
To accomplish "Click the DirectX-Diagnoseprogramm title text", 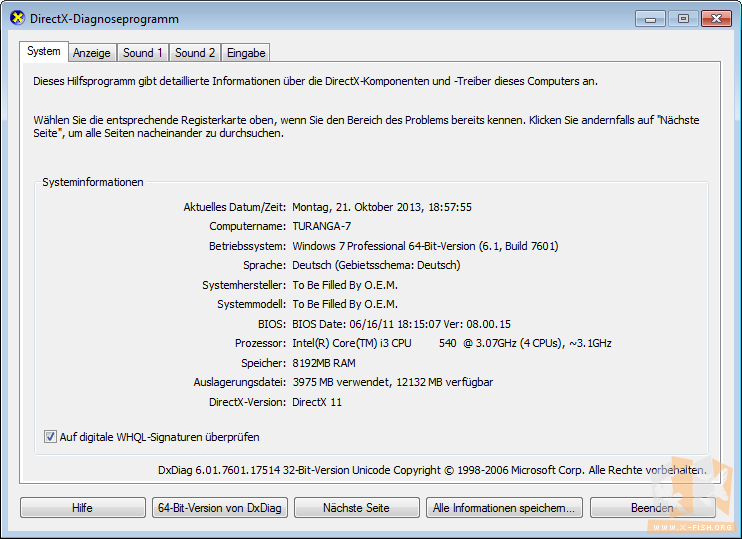I will 104,19.
